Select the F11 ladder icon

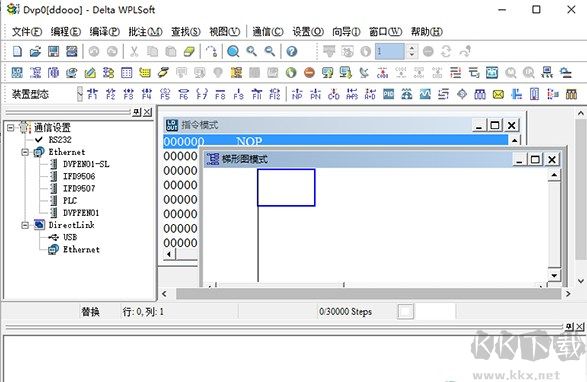257,94
